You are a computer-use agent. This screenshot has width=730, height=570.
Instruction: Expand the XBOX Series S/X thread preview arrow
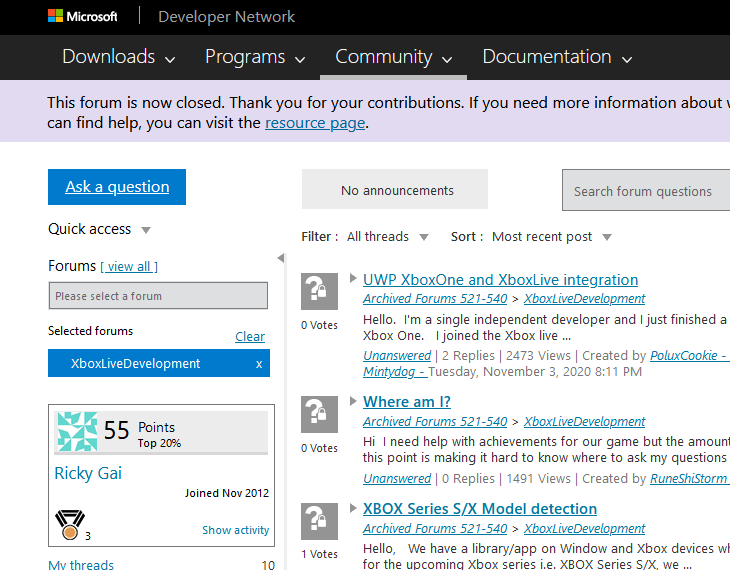353,508
